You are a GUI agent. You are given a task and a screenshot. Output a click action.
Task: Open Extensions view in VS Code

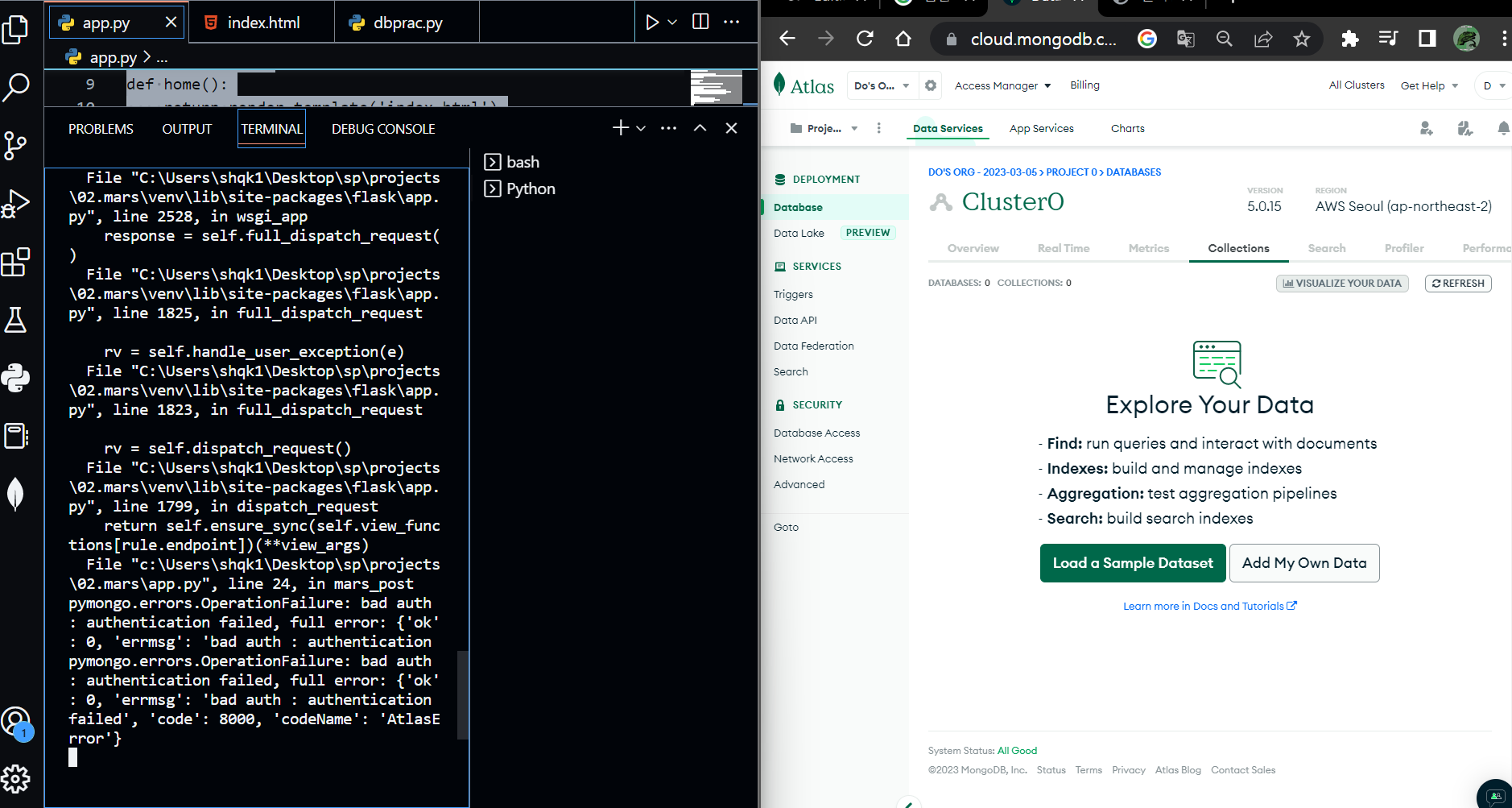tap(15, 262)
